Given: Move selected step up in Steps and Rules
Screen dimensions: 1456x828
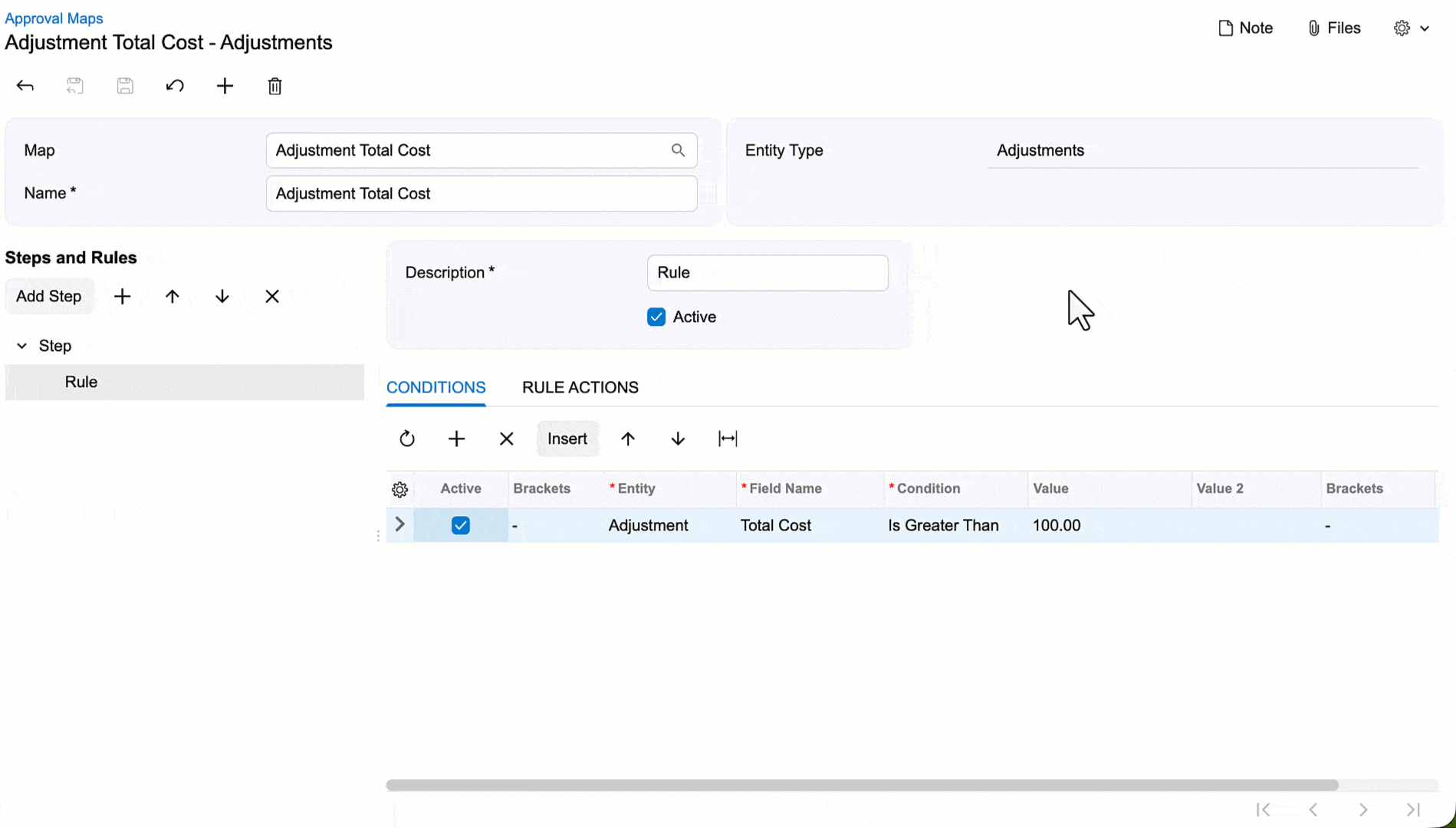Looking at the screenshot, I should pos(173,297).
